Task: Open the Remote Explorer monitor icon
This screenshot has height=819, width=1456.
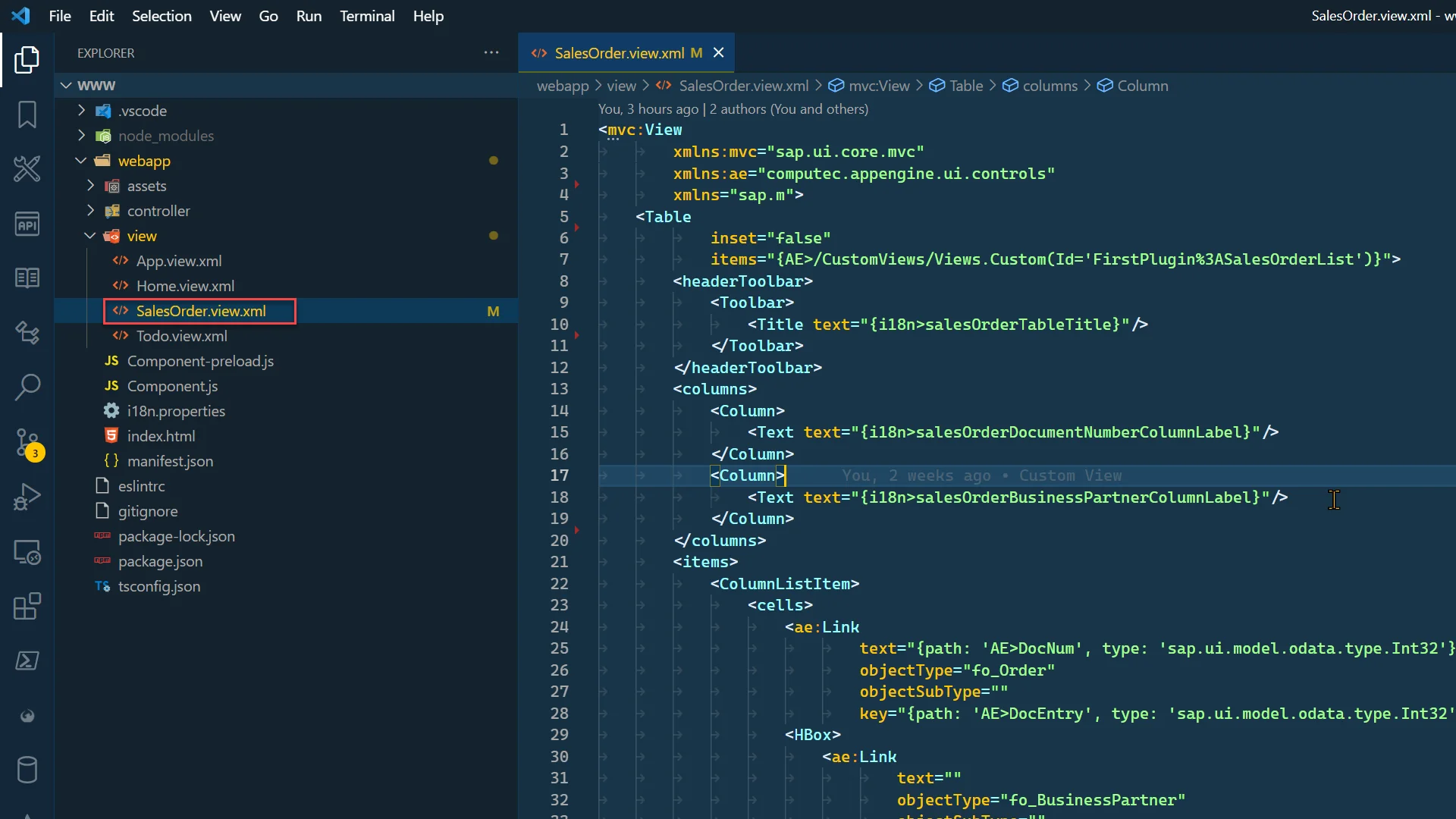Action: [x=27, y=552]
